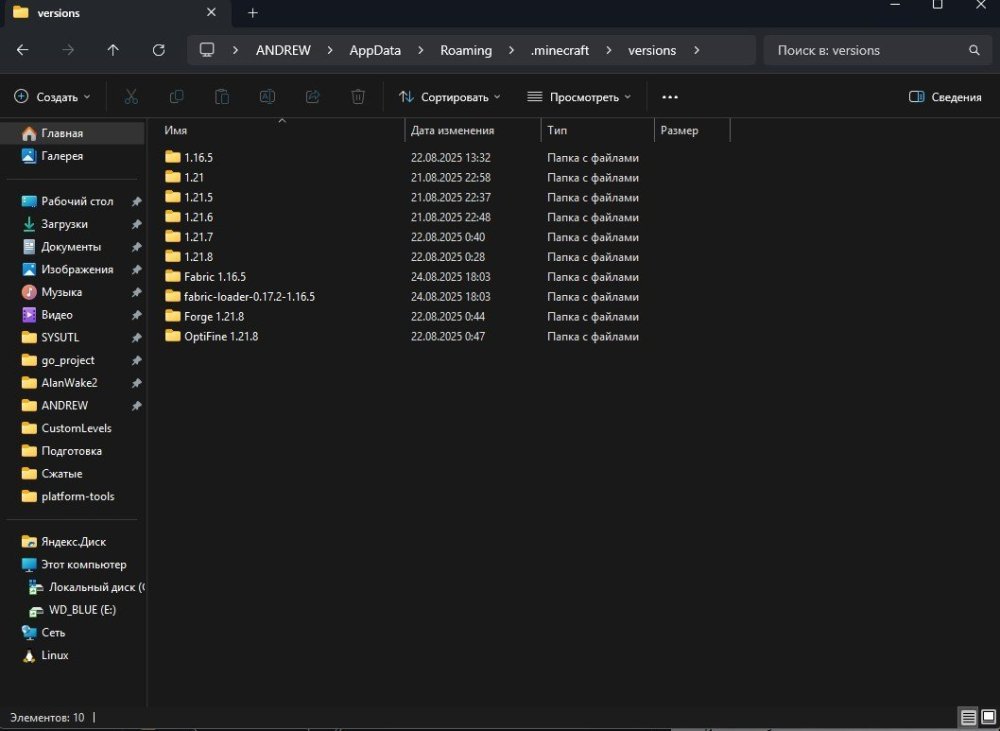Image resolution: width=1000 pixels, height=731 pixels.
Task: Open the Просмотреть dropdown
Action: point(579,97)
